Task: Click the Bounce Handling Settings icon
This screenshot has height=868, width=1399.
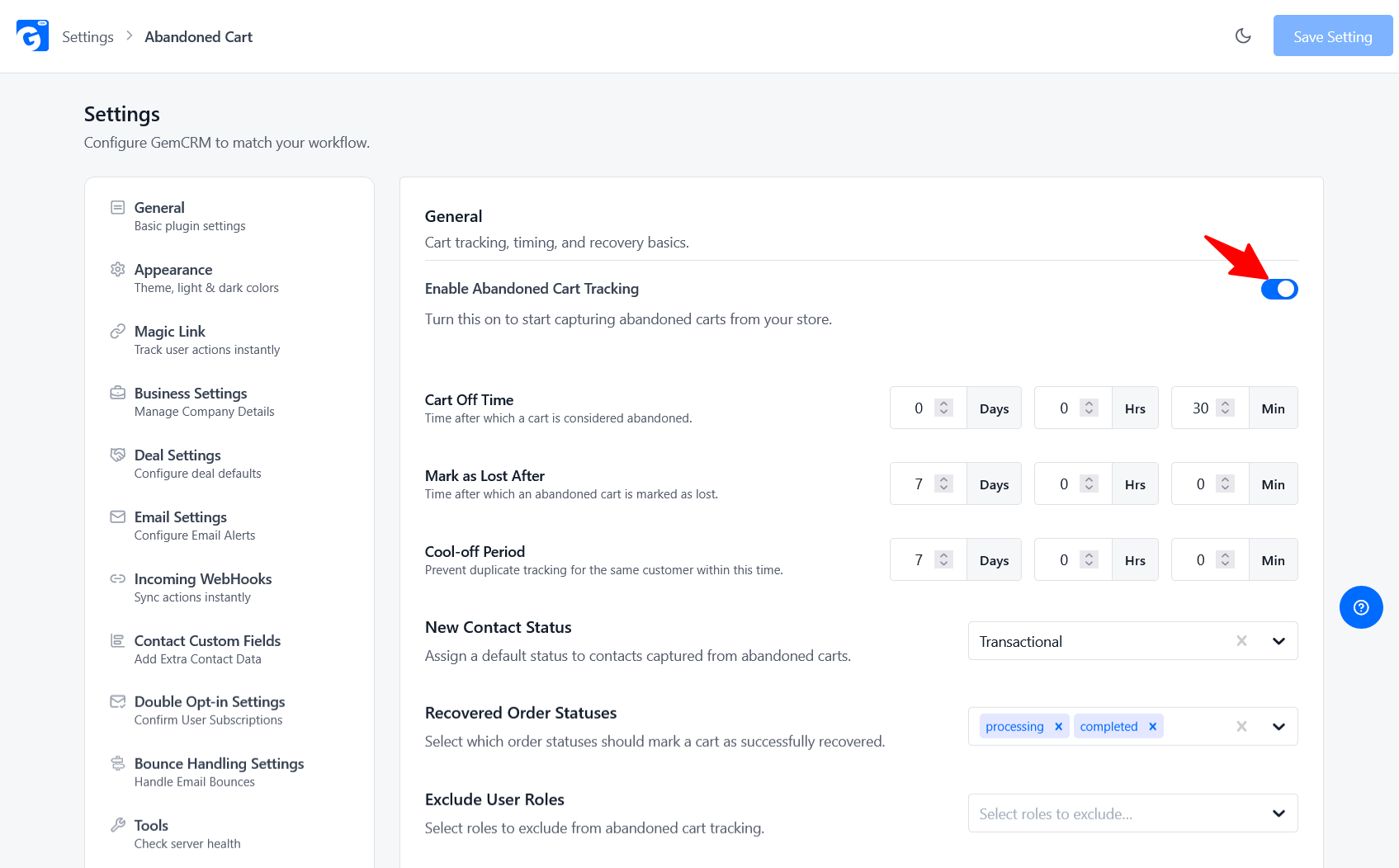Action: [118, 763]
